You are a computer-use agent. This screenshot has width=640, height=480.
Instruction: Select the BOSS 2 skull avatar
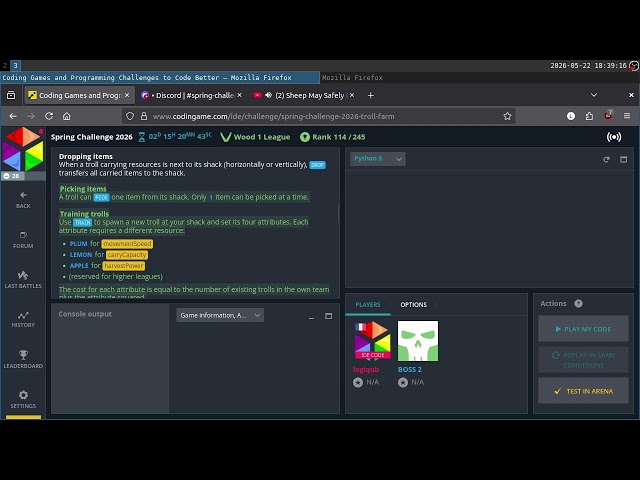coord(418,341)
